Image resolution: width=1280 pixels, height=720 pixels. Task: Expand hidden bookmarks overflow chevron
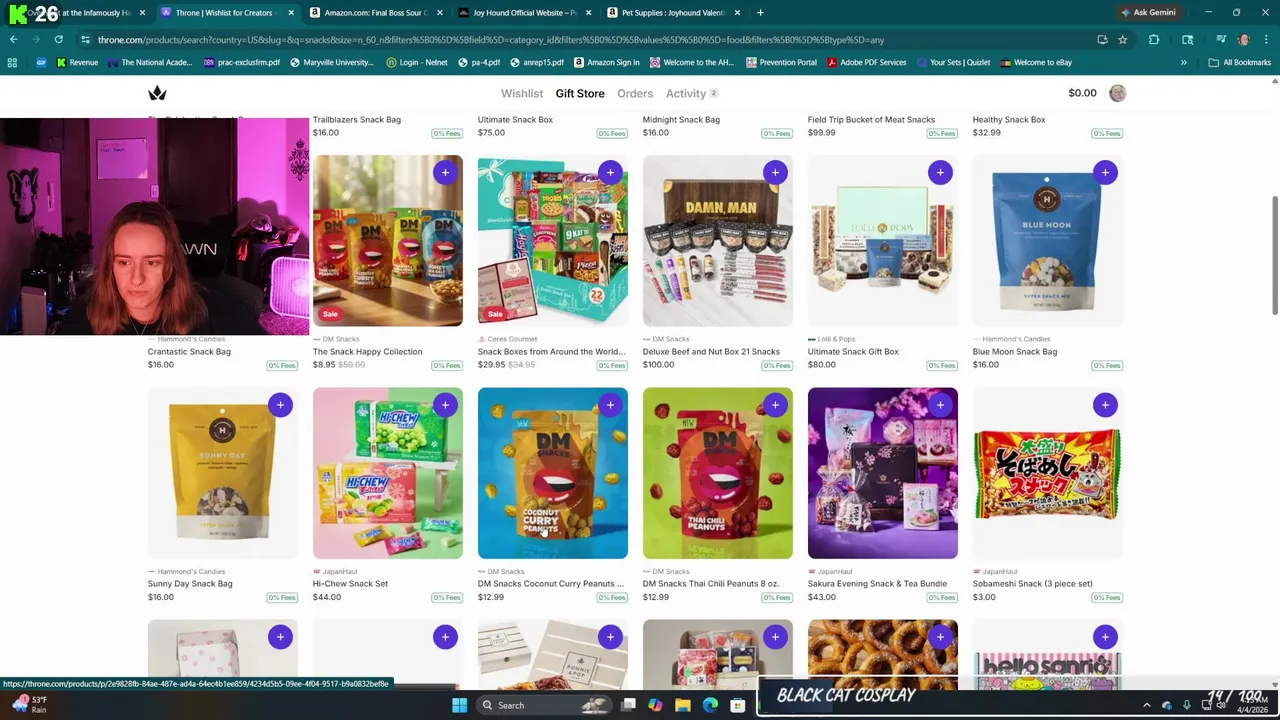pyautogui.click(x=1183, y=62)
